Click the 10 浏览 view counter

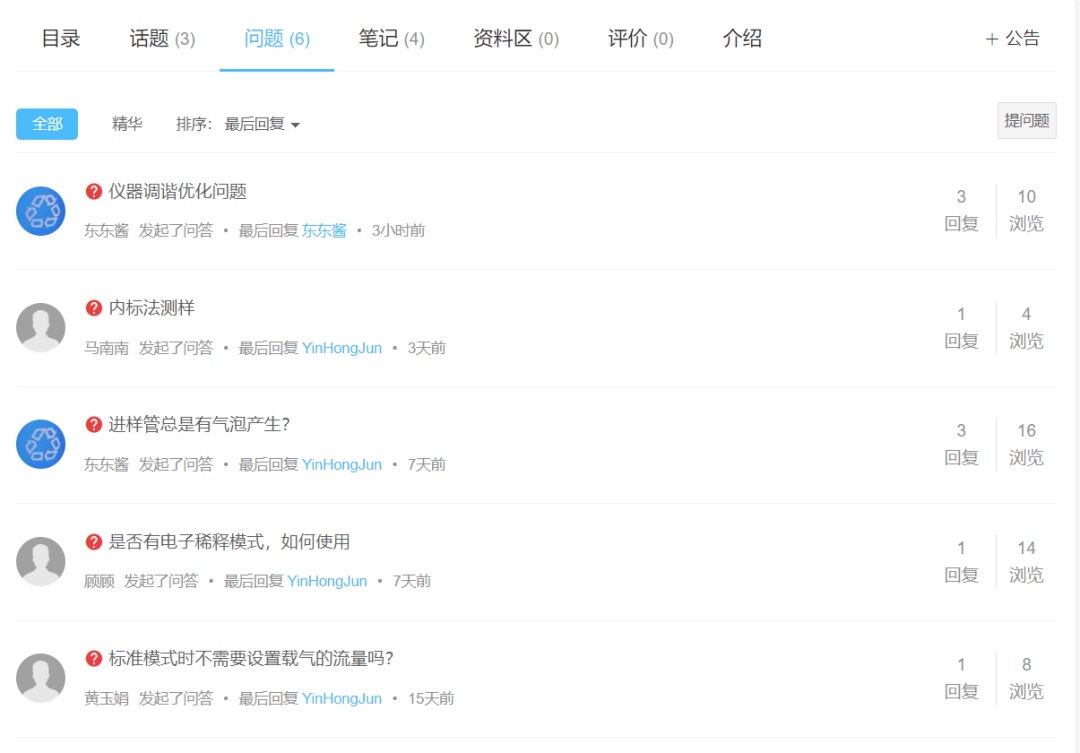[1026, 211]
